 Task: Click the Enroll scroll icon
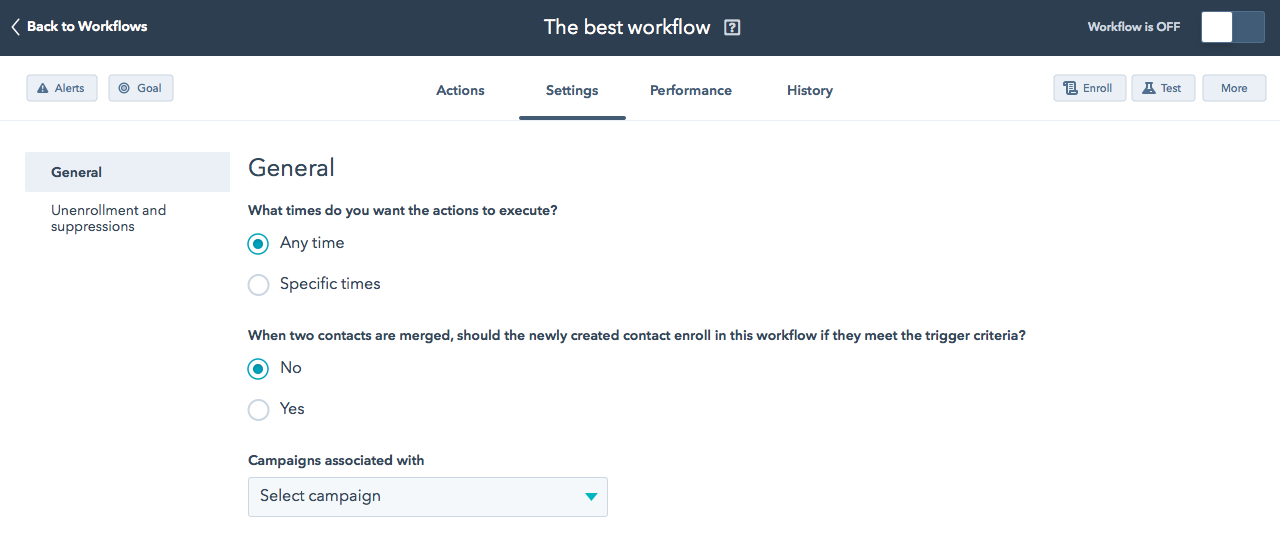(1070, 88)
